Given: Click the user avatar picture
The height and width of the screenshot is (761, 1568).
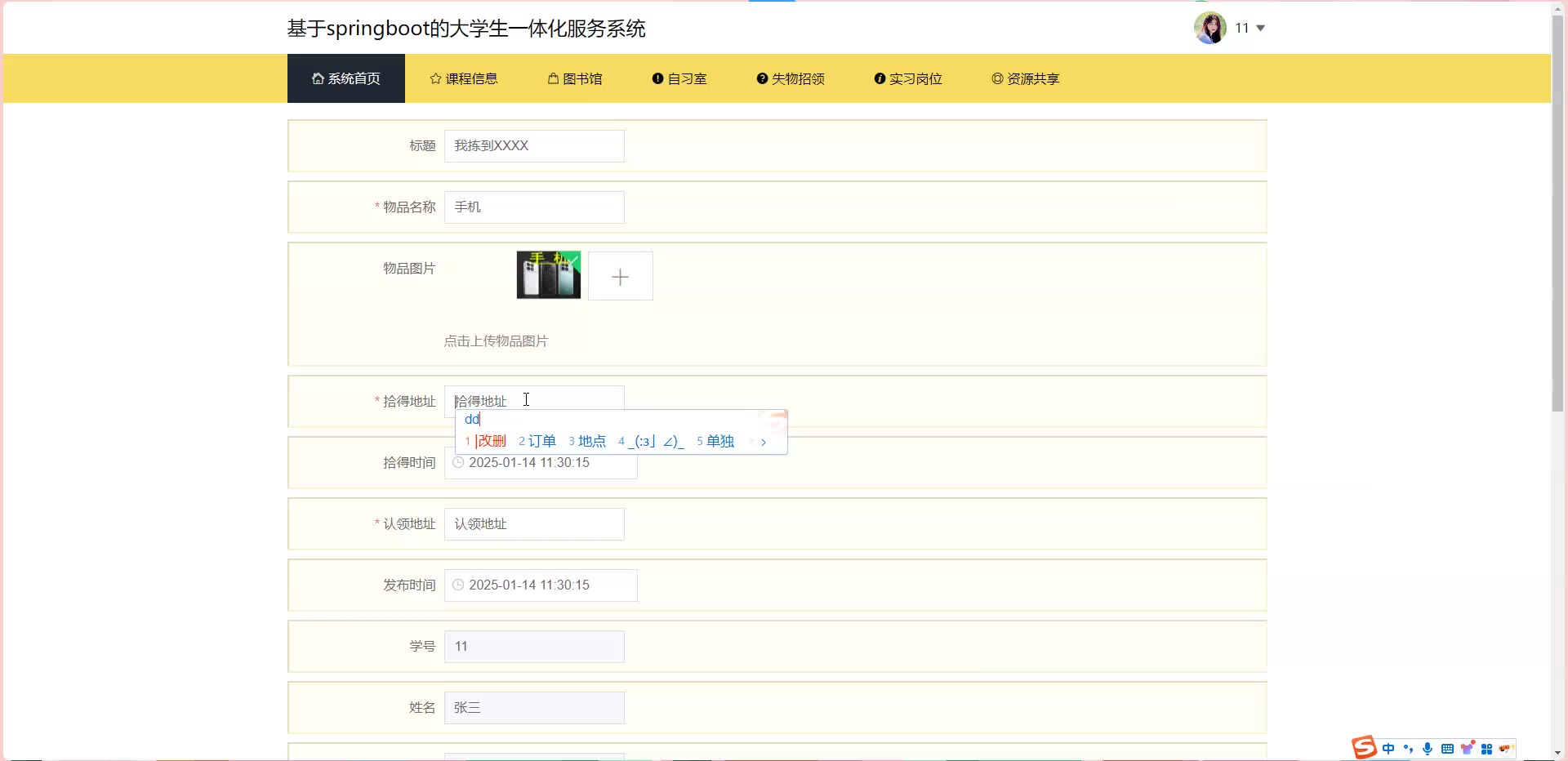Looking at the screenshot, I should point(1209,28).
